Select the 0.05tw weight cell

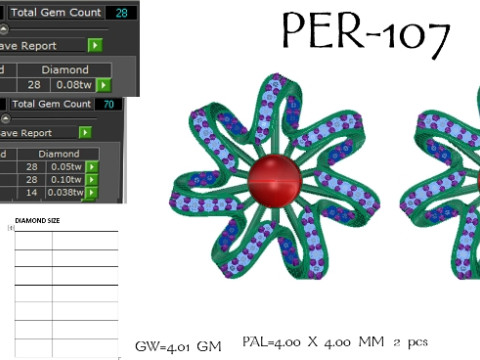(x=66, y=167)
